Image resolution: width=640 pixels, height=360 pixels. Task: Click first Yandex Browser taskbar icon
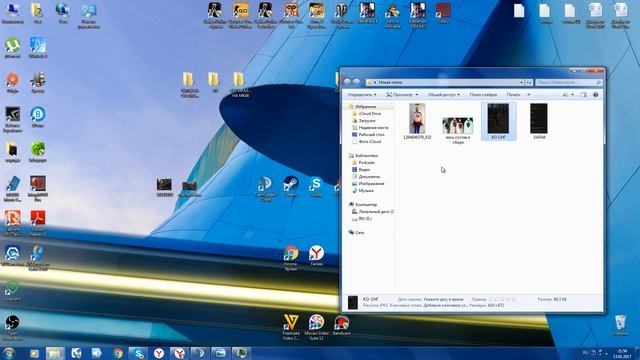[159, 353]
